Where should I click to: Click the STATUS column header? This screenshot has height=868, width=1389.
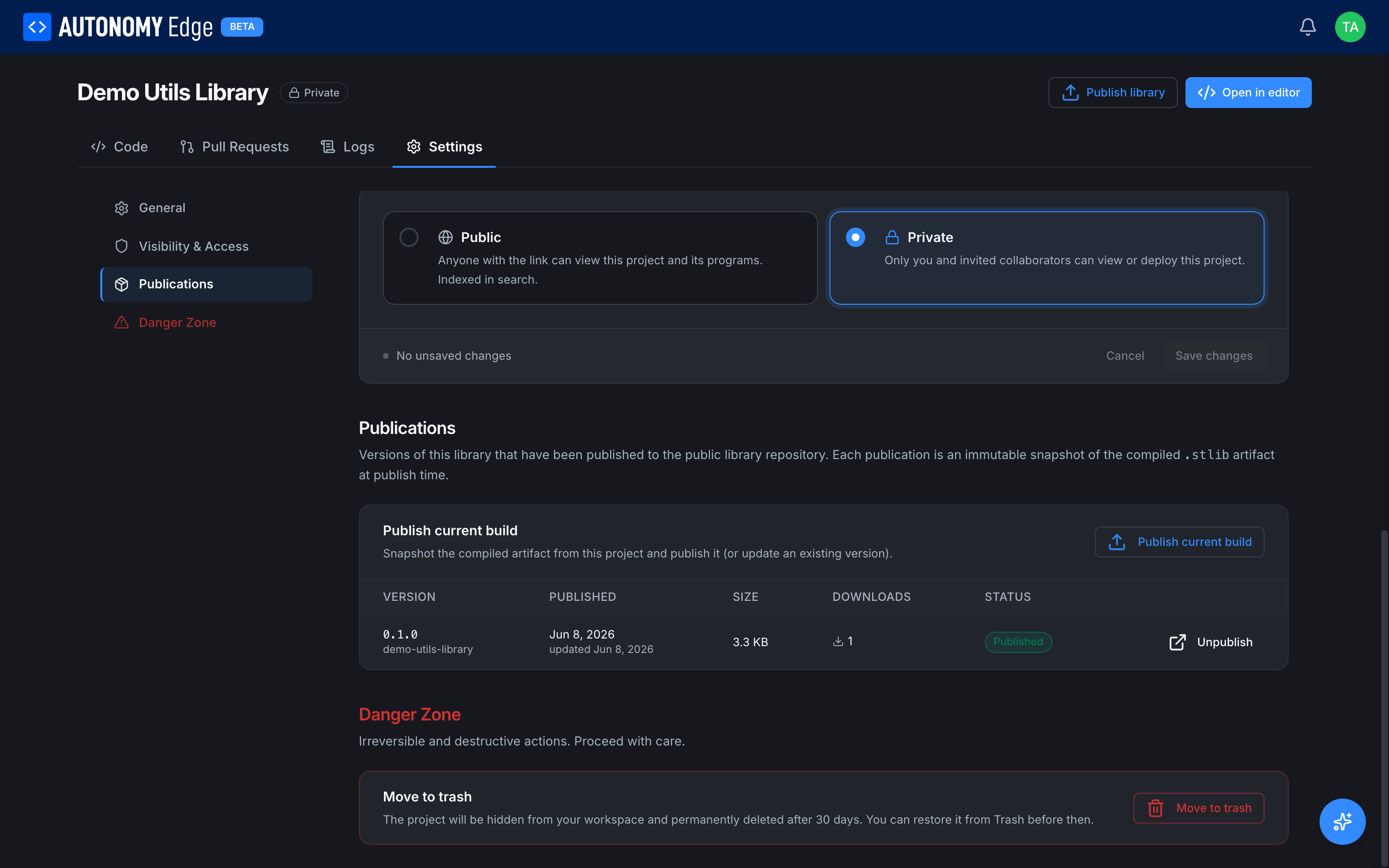(x=1008, y=597)
